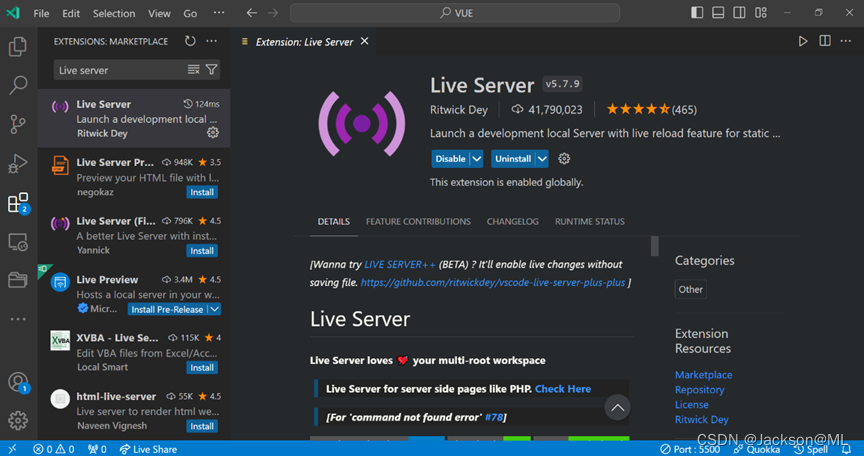Screen dimensions: 864x456
Task: Filter extensions with funnel icon
Action: pos(212,69)
